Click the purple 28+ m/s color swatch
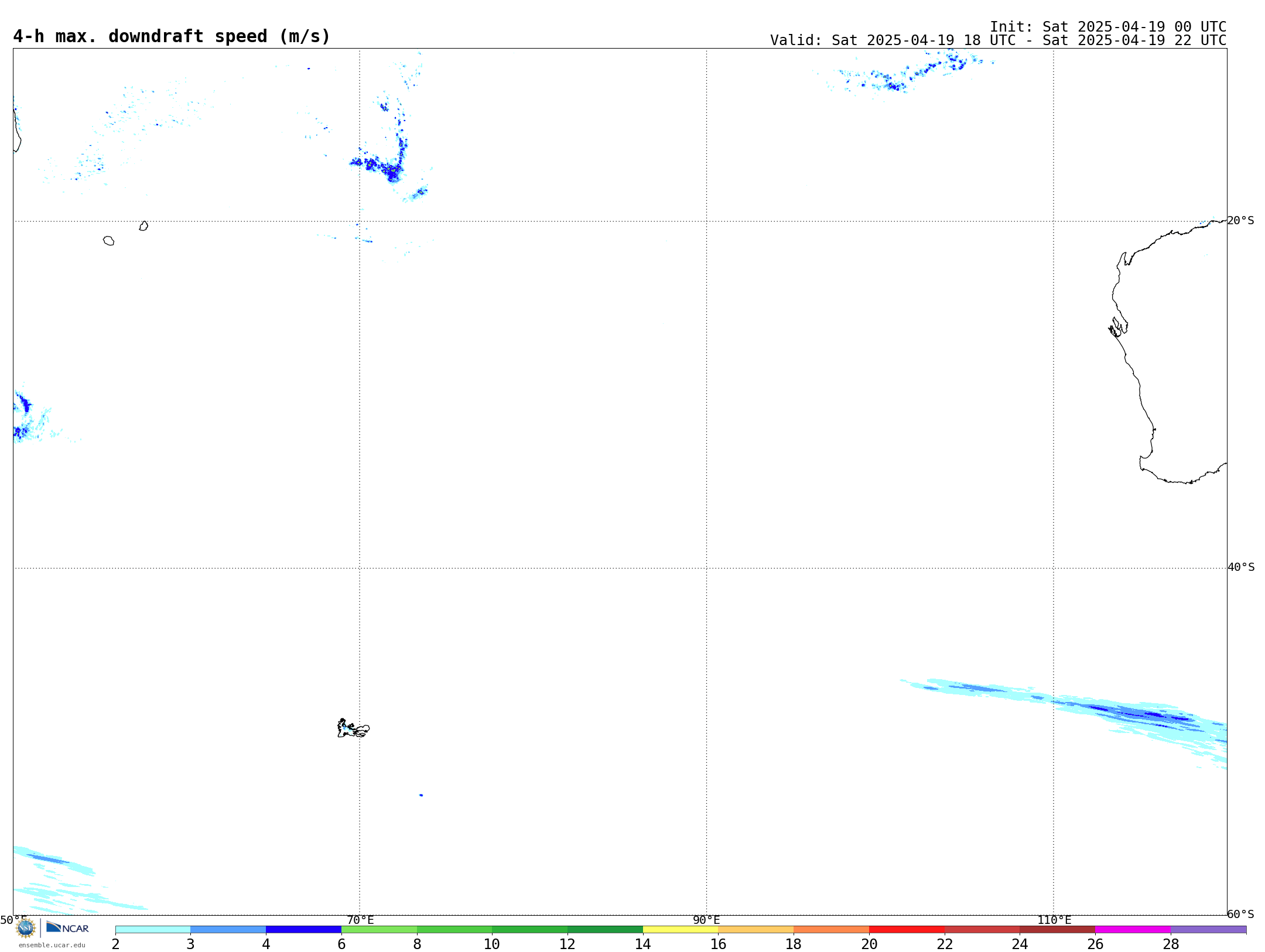1265x952 pixels. [1209, 929]
